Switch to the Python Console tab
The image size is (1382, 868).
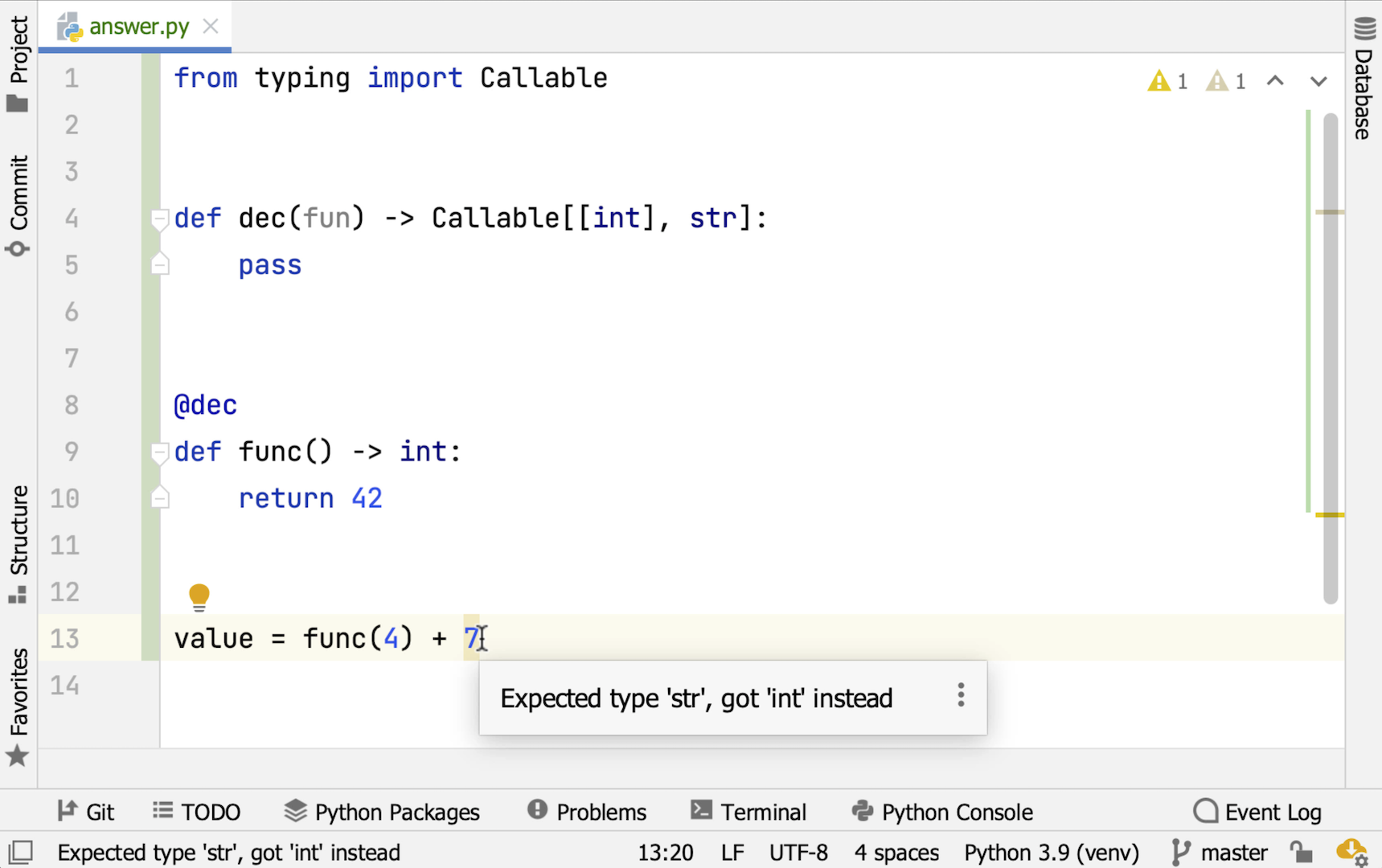click(942, 812)
